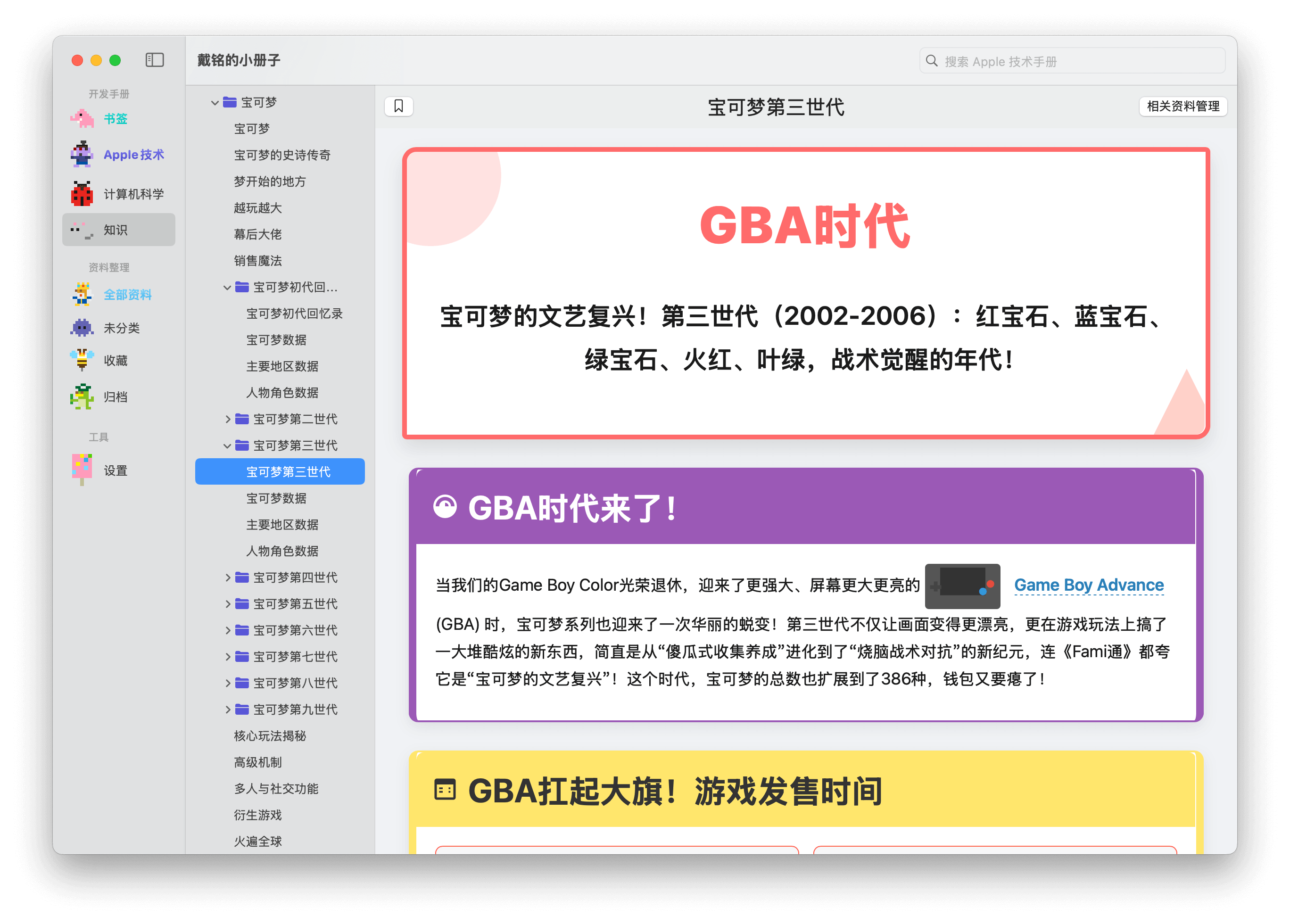Collapse the 宝可梦初代回… folder chevron

pyautogui.click(x=227, y=287)
